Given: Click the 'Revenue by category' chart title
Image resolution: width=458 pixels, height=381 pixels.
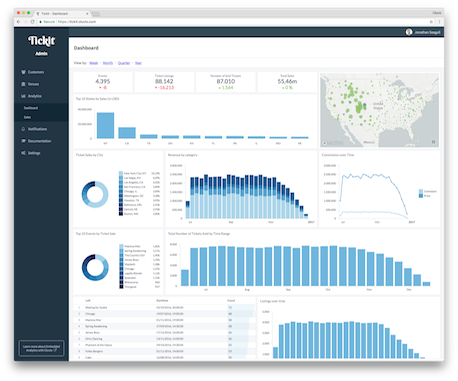Looking at the screenshot, I should tap(183, 155).
